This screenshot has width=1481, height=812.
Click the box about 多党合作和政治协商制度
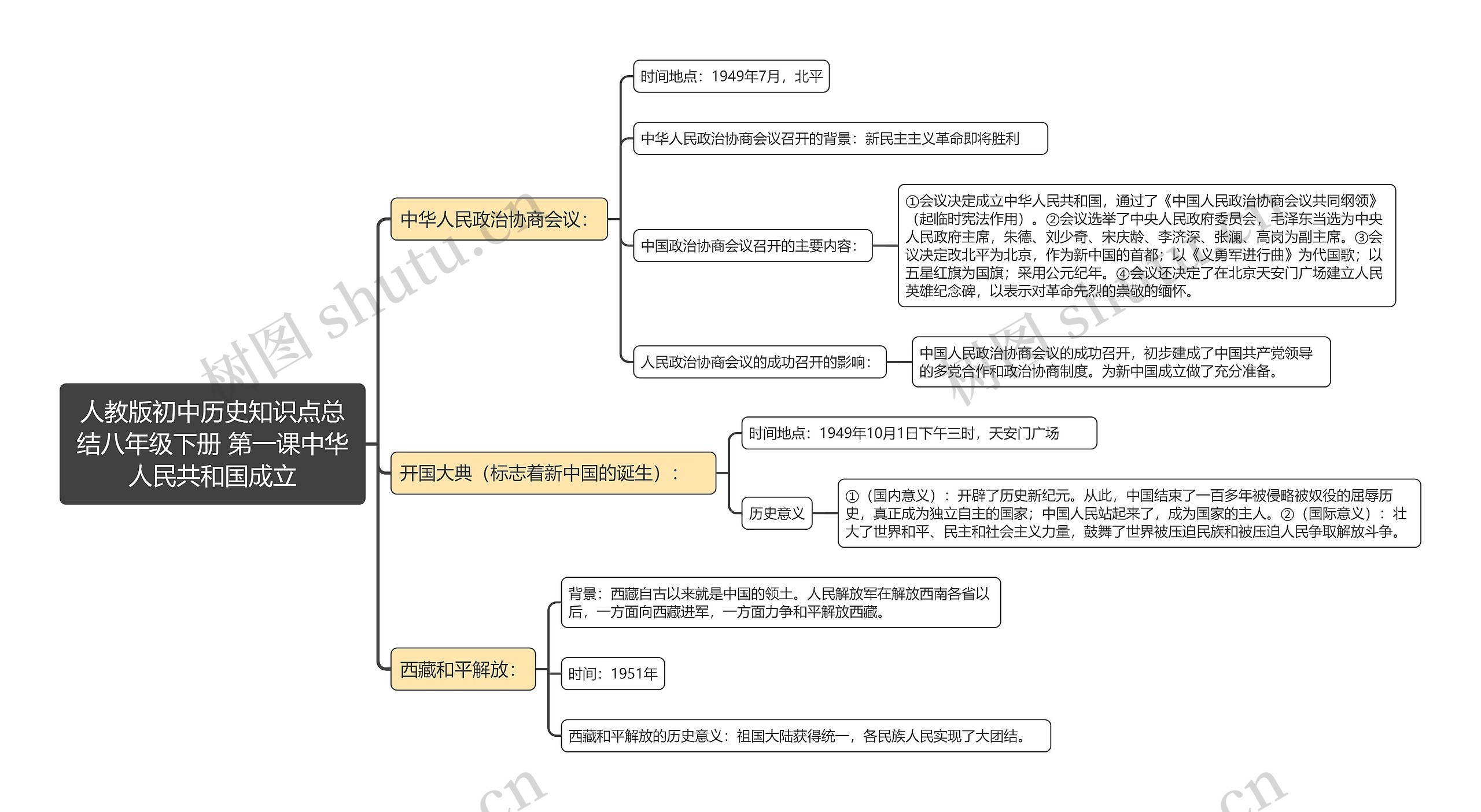[1121, 362]
